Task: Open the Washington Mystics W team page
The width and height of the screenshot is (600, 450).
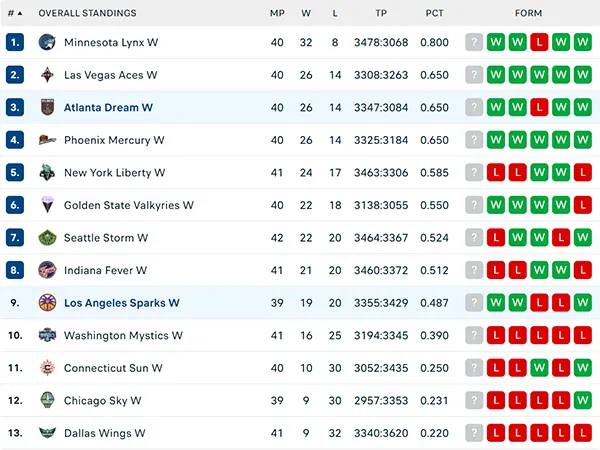Action: (x=123, y=336)
